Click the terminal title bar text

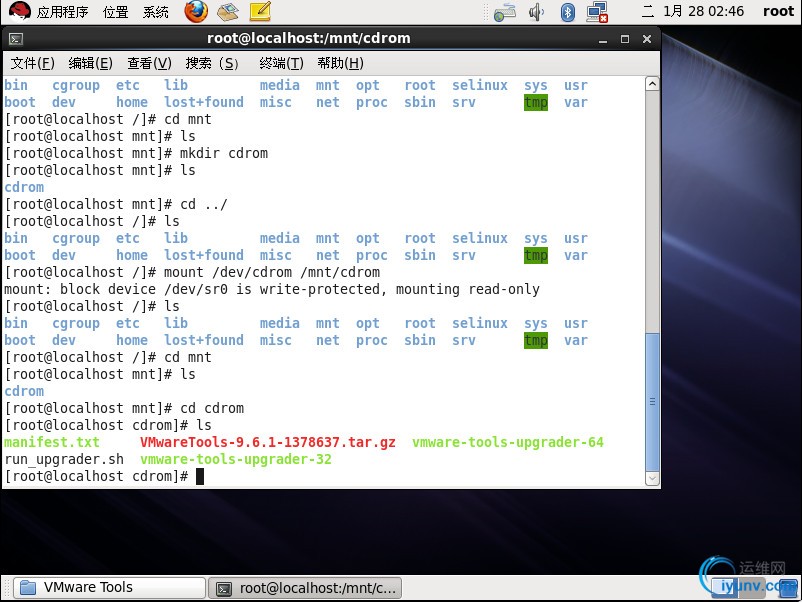tap(308, 38)
